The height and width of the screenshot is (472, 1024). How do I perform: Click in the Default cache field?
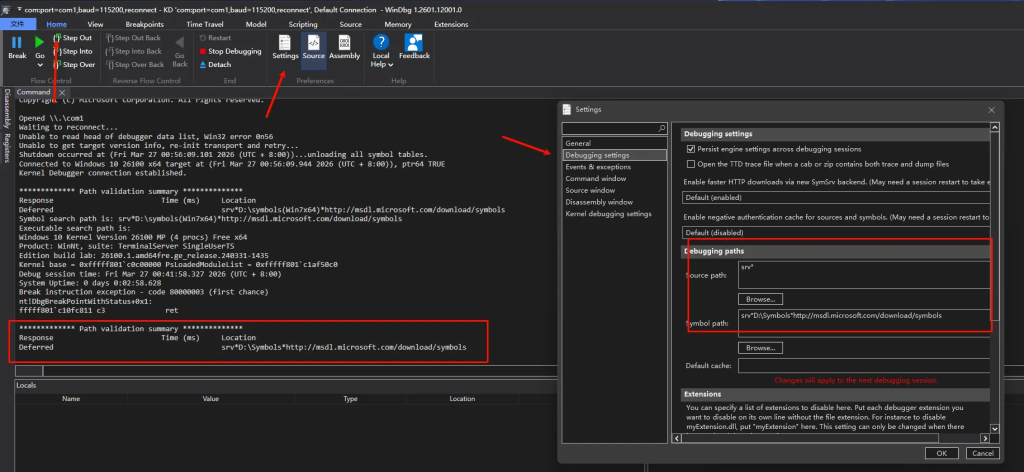[x=864, y=366]
